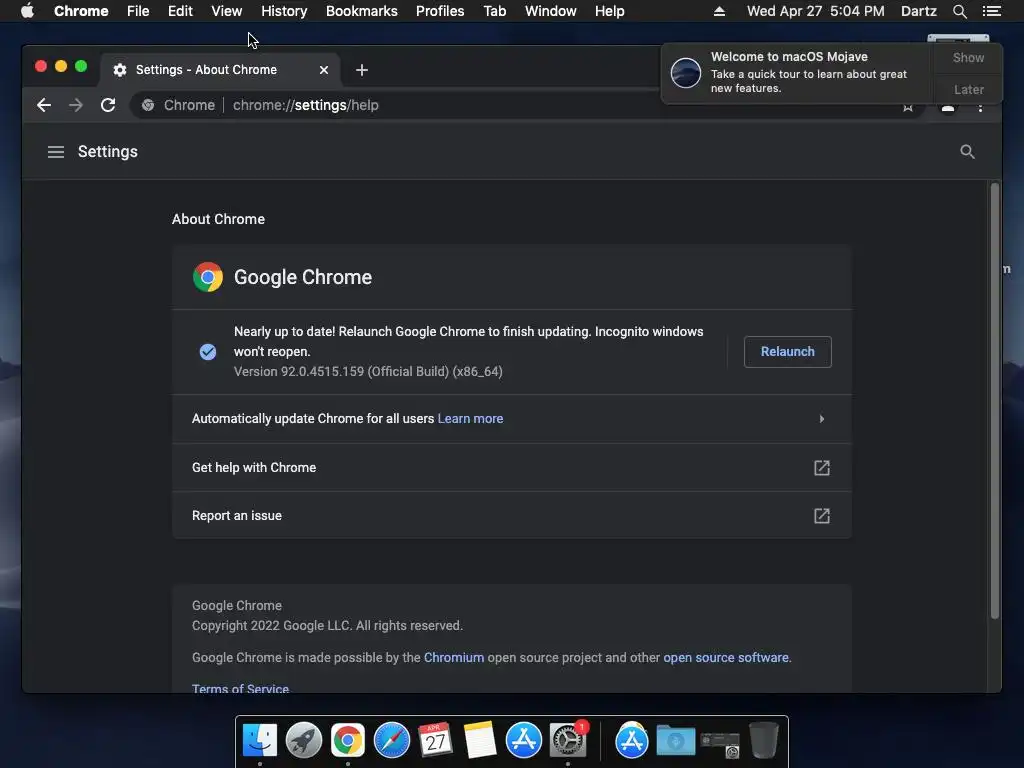The image size is (1024, 768).
Task: Click the Chrome icon in the dock
Action: pyautogui.click(x=348, y=741)
